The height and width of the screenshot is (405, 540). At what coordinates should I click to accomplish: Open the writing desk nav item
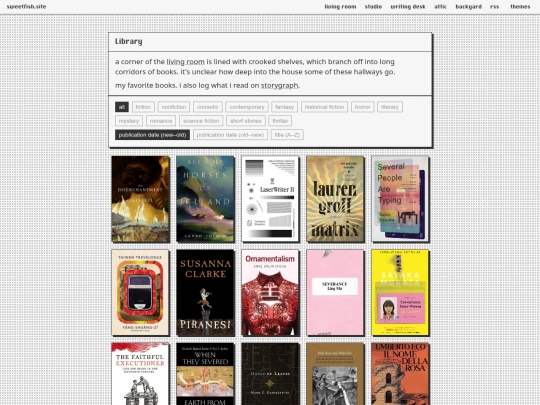pyautogui.click(x=408, y=7)
